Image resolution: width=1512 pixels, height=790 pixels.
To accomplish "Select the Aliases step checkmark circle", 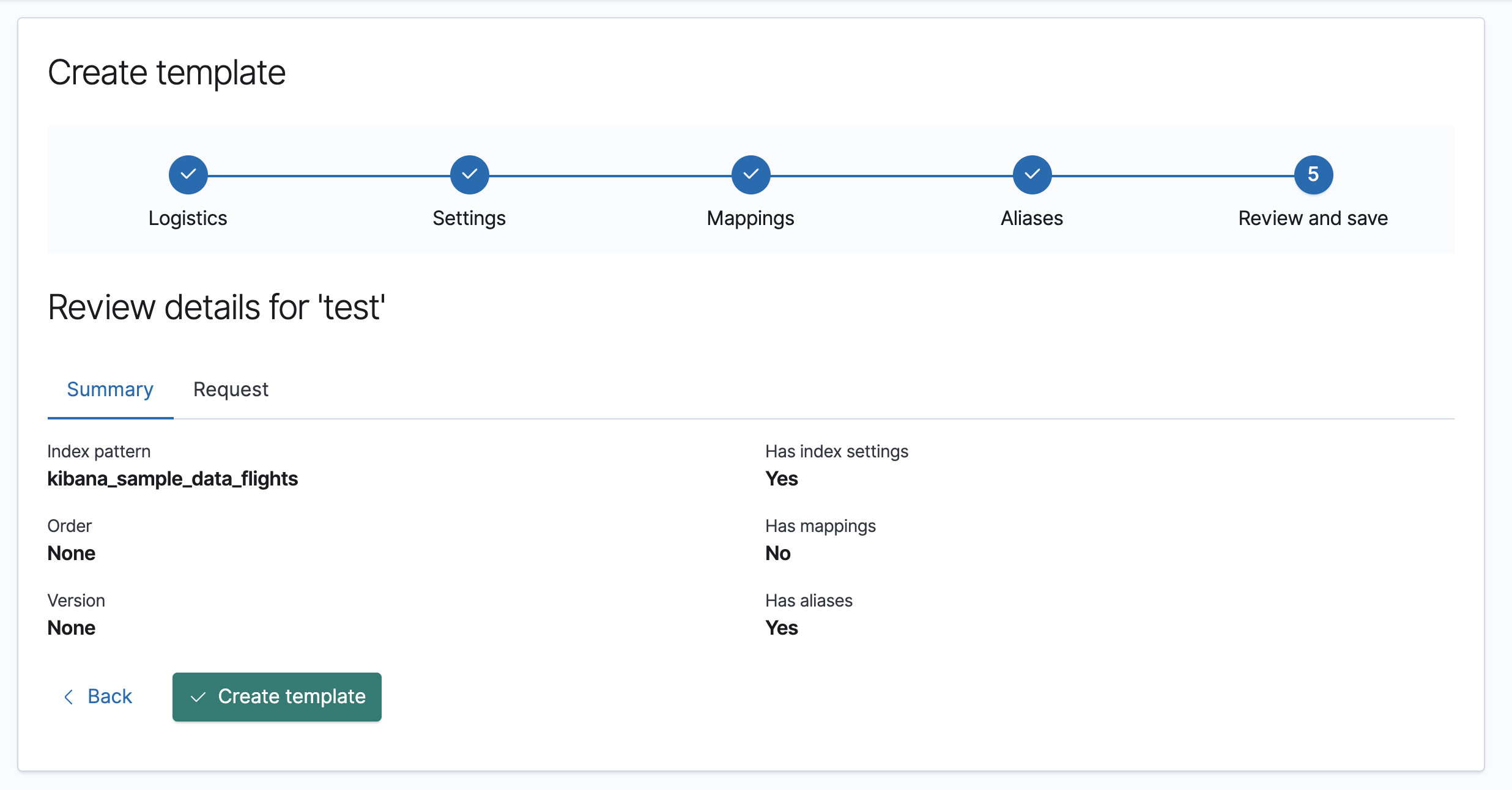I will click(1032, 175).
